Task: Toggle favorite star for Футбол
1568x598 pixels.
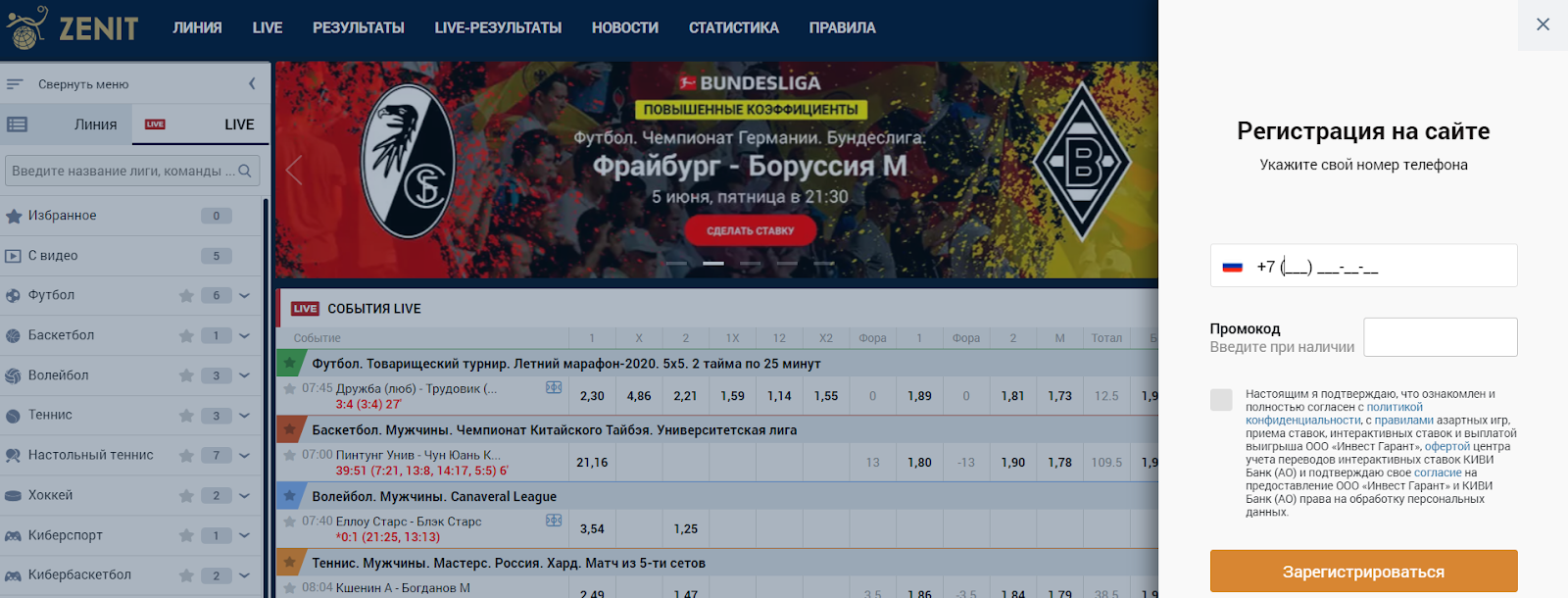Action: pyautogui.click(x=186, y=295)
